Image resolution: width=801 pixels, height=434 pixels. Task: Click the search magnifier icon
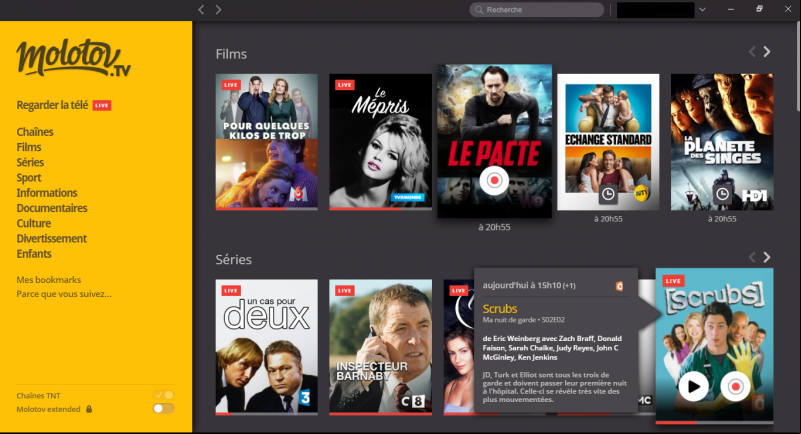tap(479, 10)
